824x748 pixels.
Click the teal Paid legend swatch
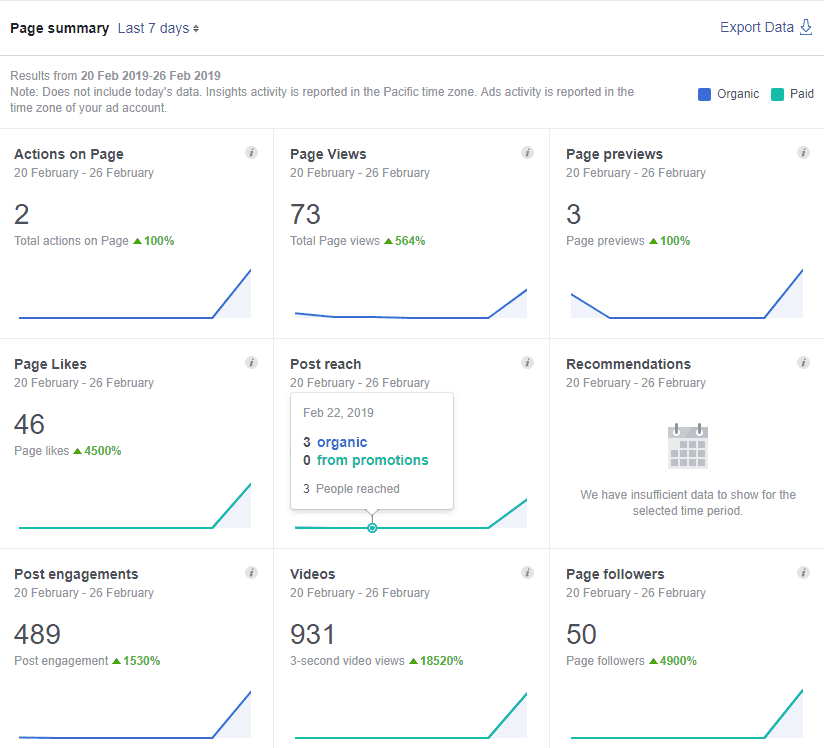(x=779, y=94)
